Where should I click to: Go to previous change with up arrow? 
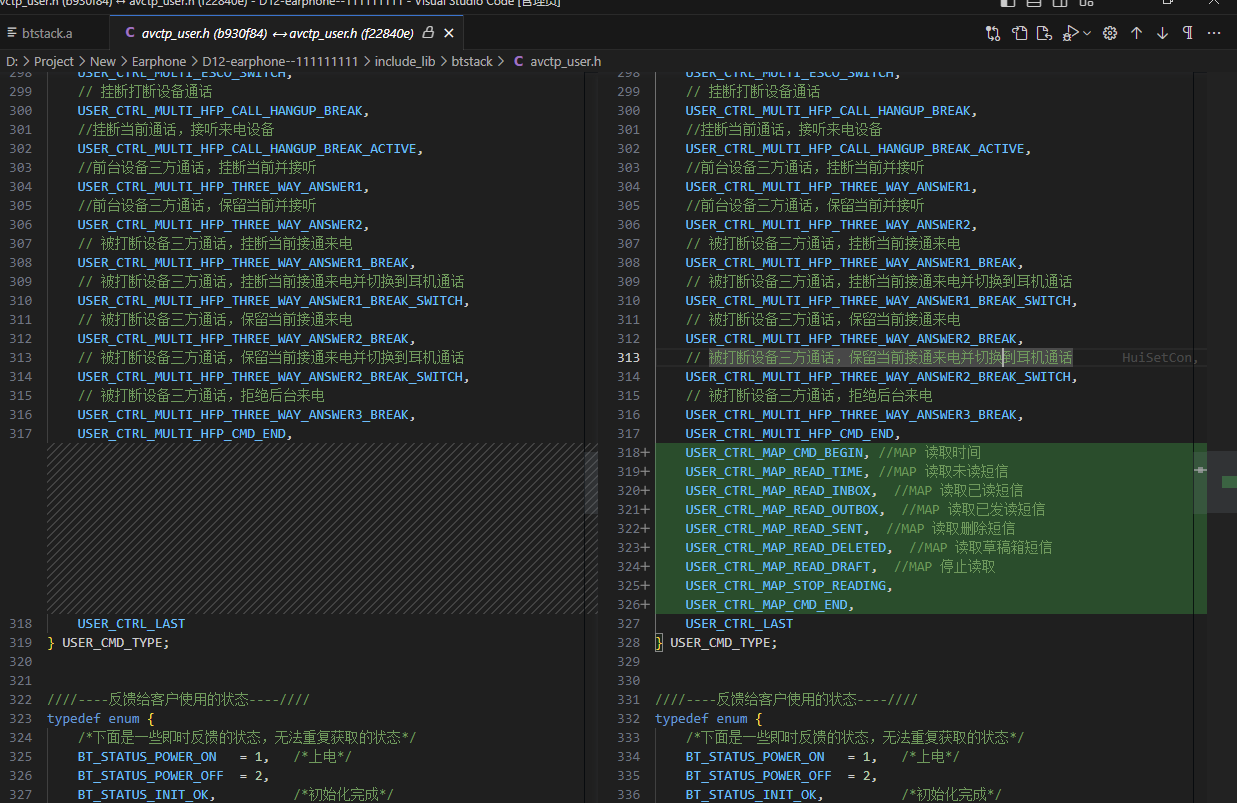[x=1136, y=33]
